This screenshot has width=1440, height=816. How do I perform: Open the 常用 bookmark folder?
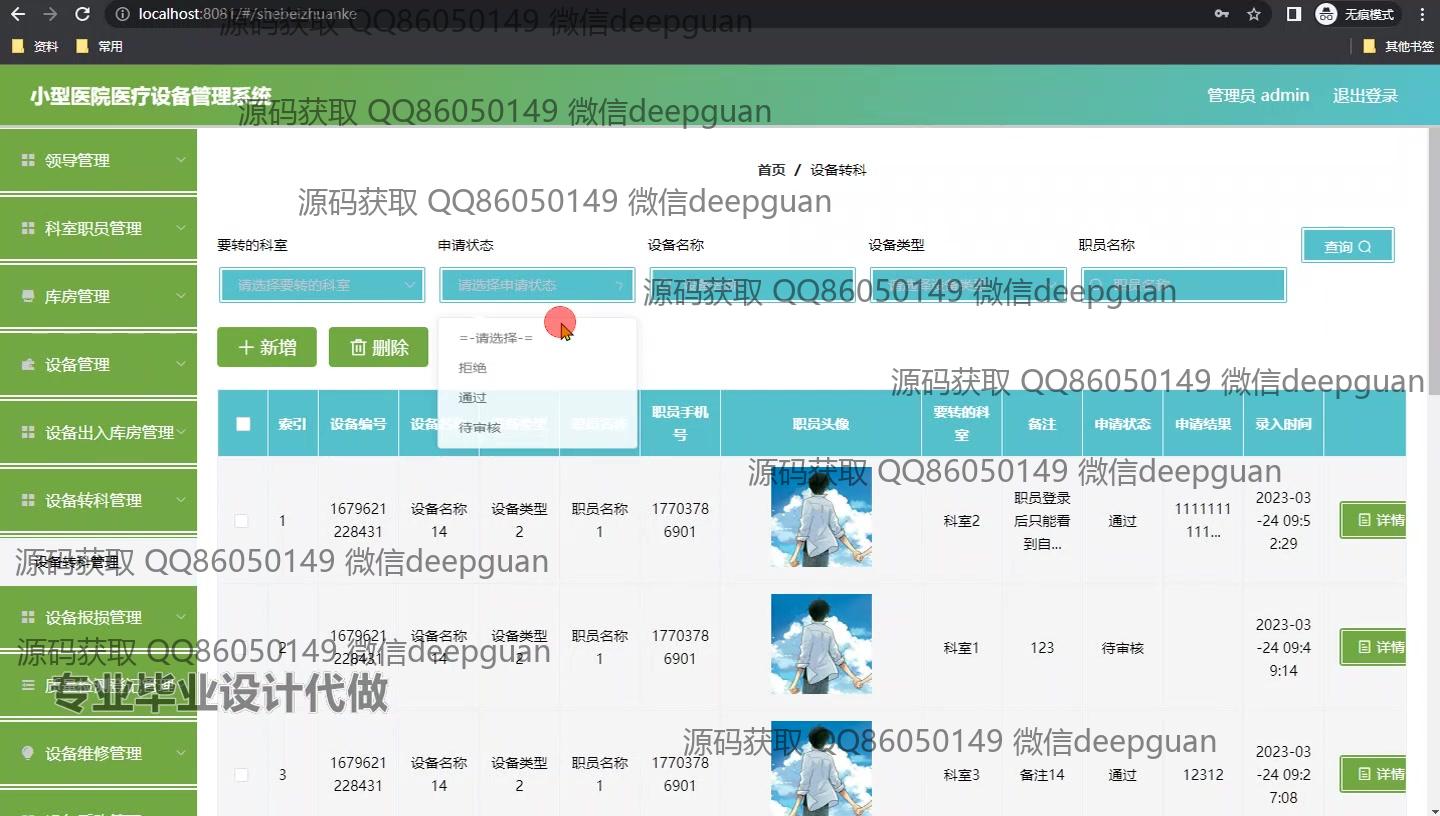point(99,46)
